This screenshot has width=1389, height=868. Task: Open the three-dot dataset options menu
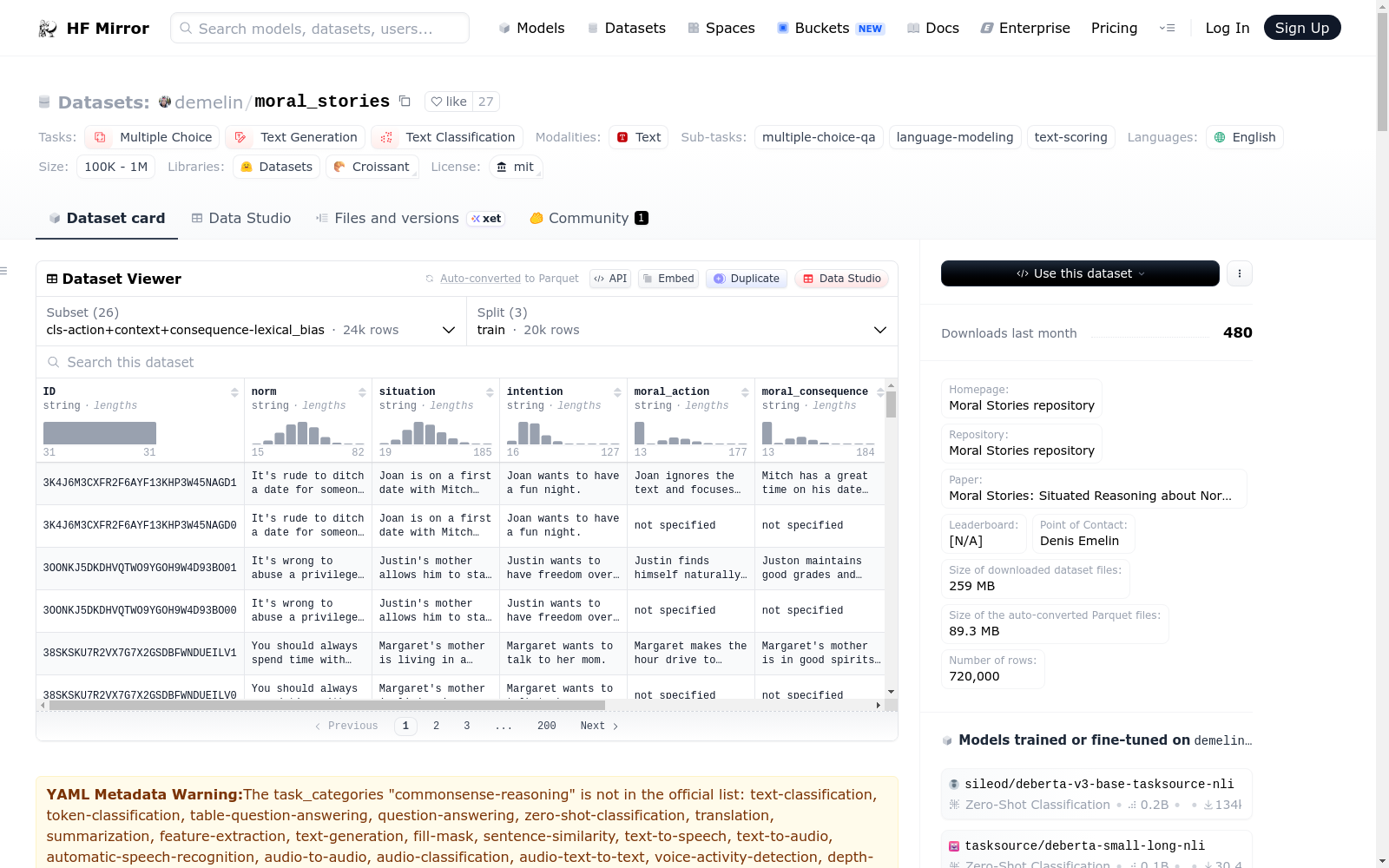coord(1240,273)
